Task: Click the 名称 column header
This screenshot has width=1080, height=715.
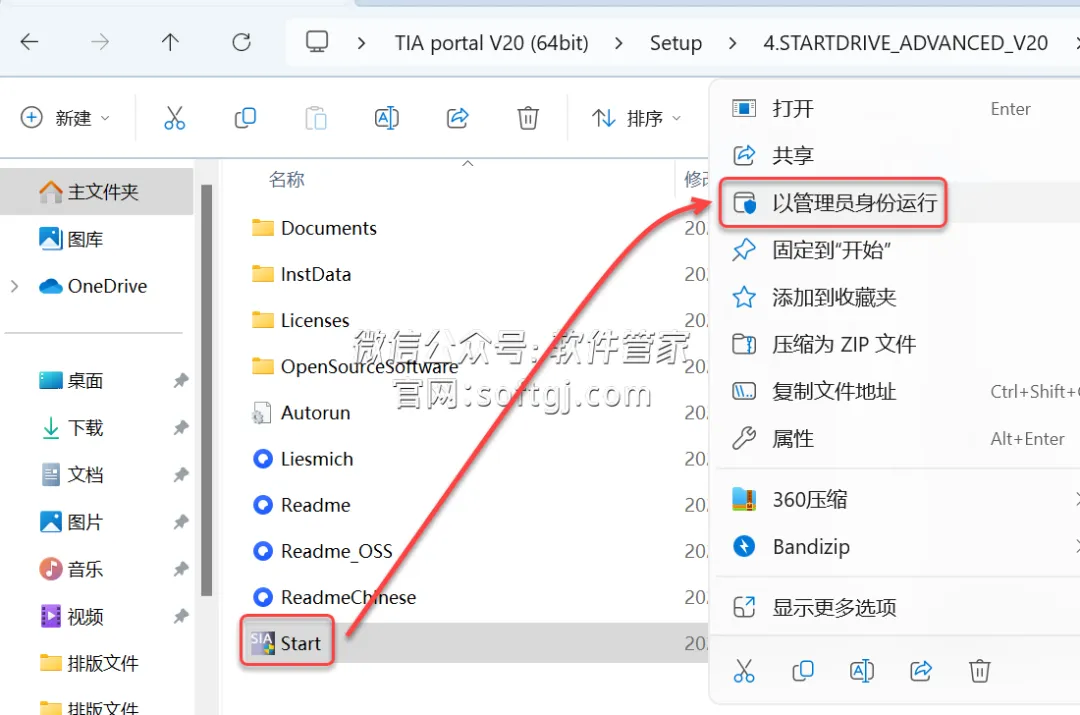Action: pos(287,180)
